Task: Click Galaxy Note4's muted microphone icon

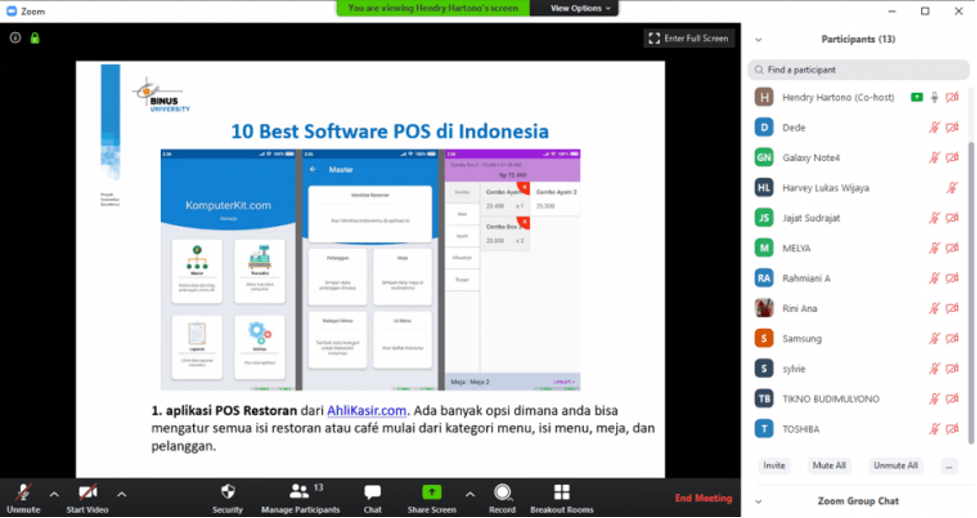Action: pos(935,158)
